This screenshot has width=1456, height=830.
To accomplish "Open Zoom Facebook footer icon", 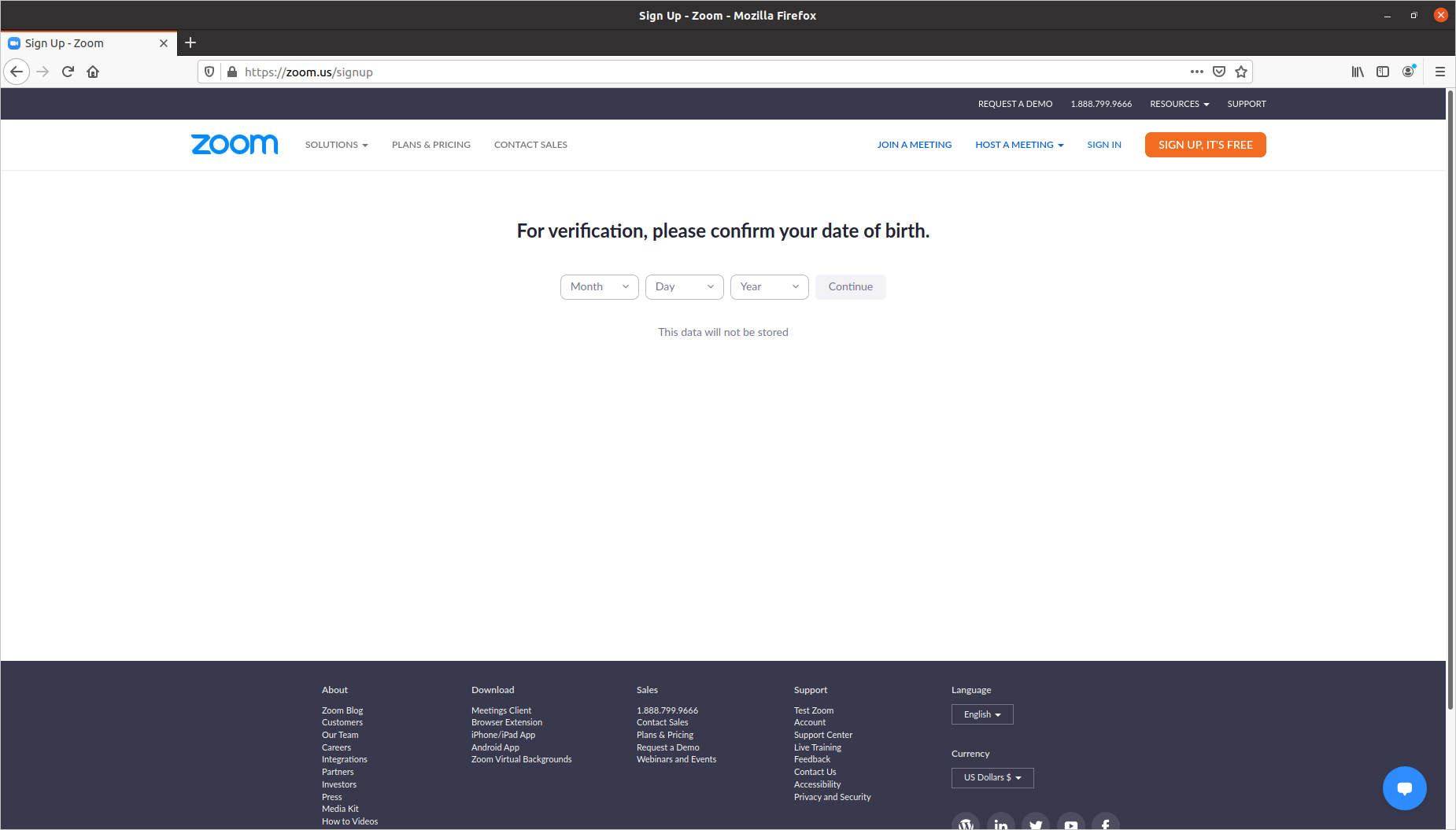I will [1106, 822].
